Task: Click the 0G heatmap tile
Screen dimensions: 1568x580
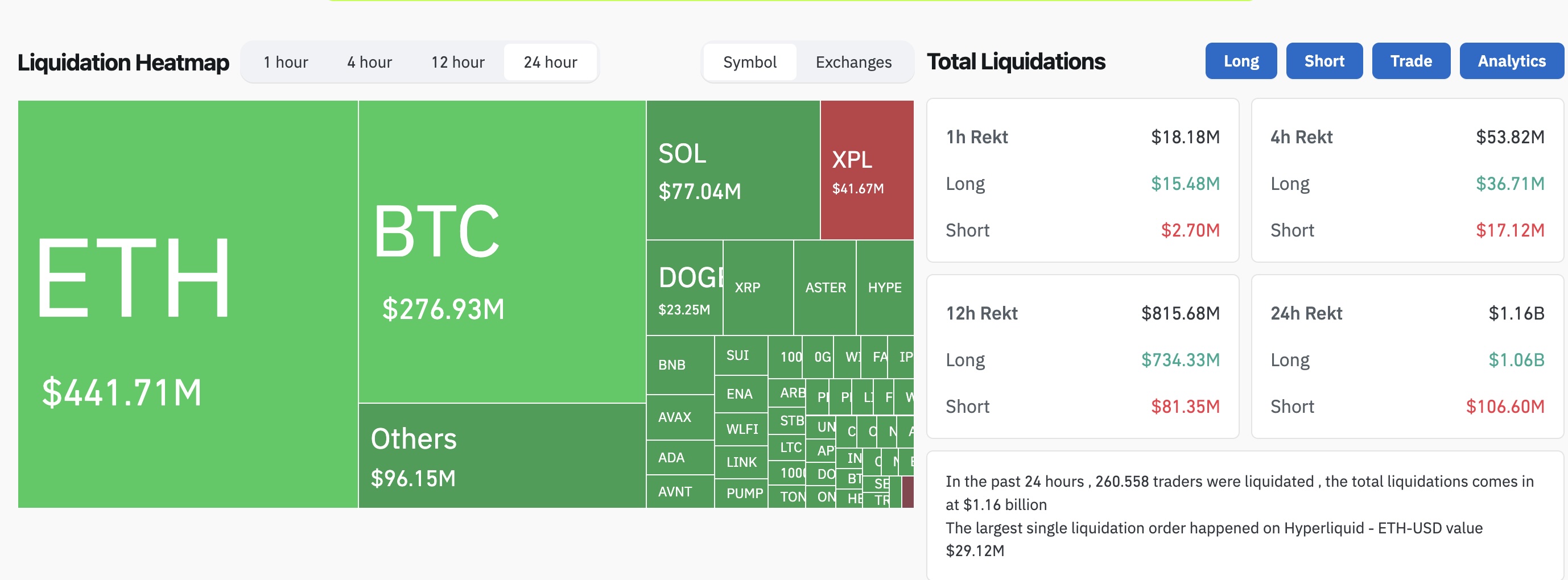Action: (819, 357)
